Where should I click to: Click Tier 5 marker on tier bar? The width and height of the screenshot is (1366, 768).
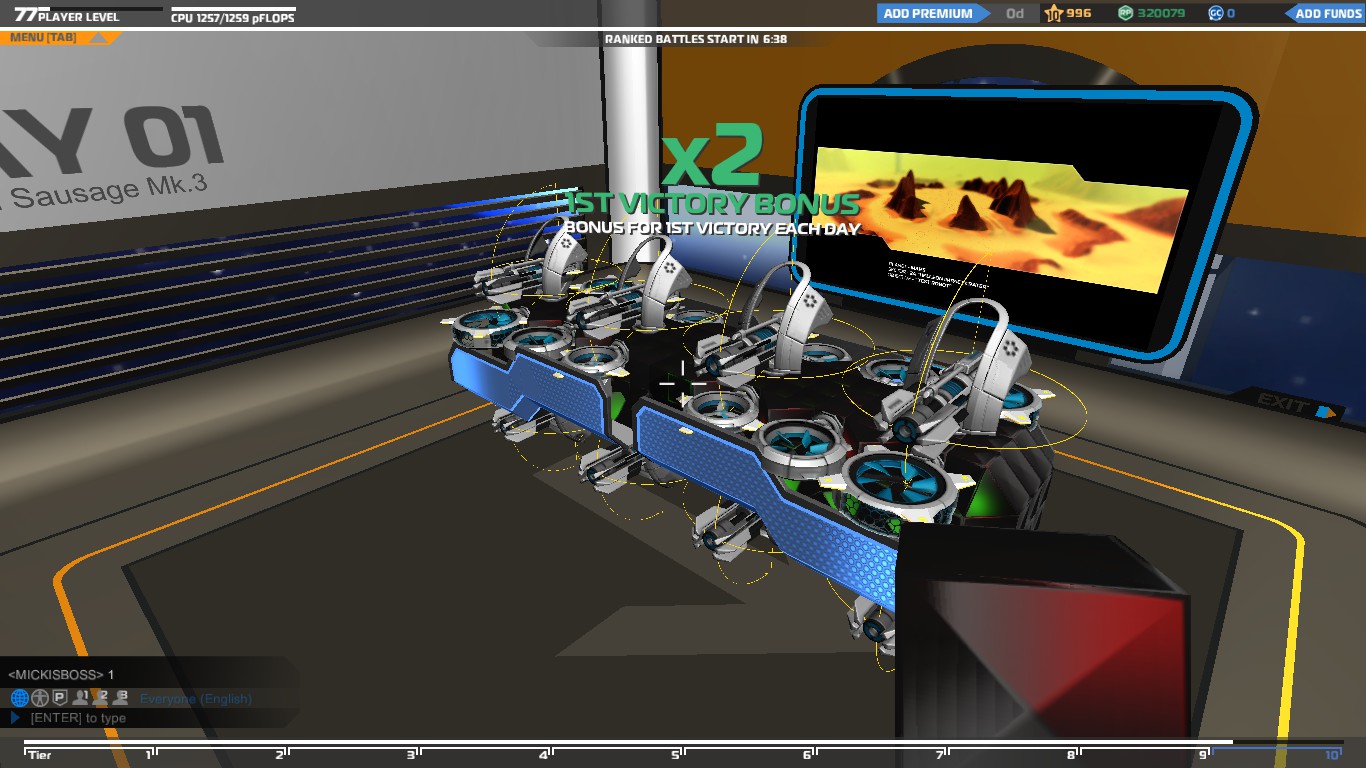point(675,755)
